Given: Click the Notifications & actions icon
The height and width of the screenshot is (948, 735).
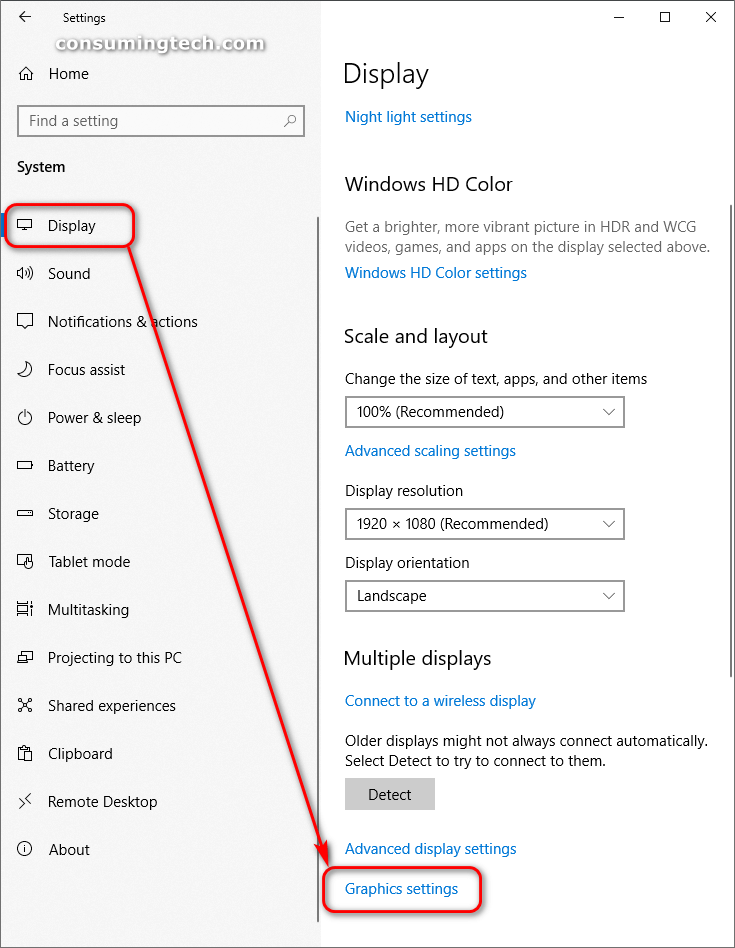Looking at the screenshot, I should [x=26, y=321].
